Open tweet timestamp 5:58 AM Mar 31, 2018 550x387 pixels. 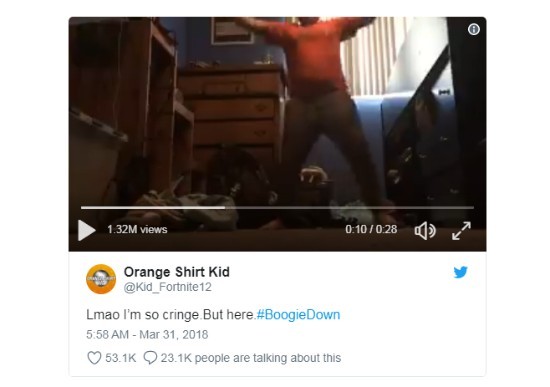click(x=147, y=334)
